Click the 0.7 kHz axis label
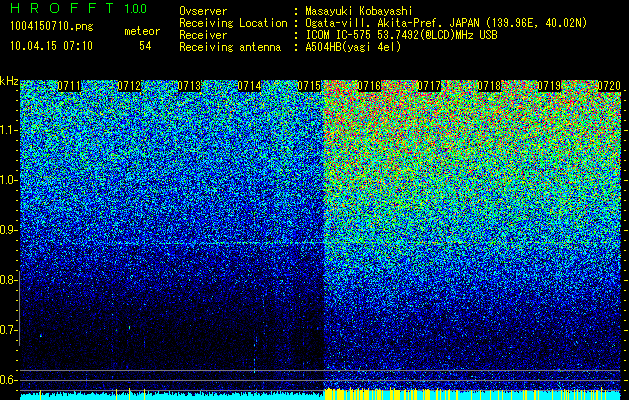Screen dimensions: 629x400 pos(7,330)
